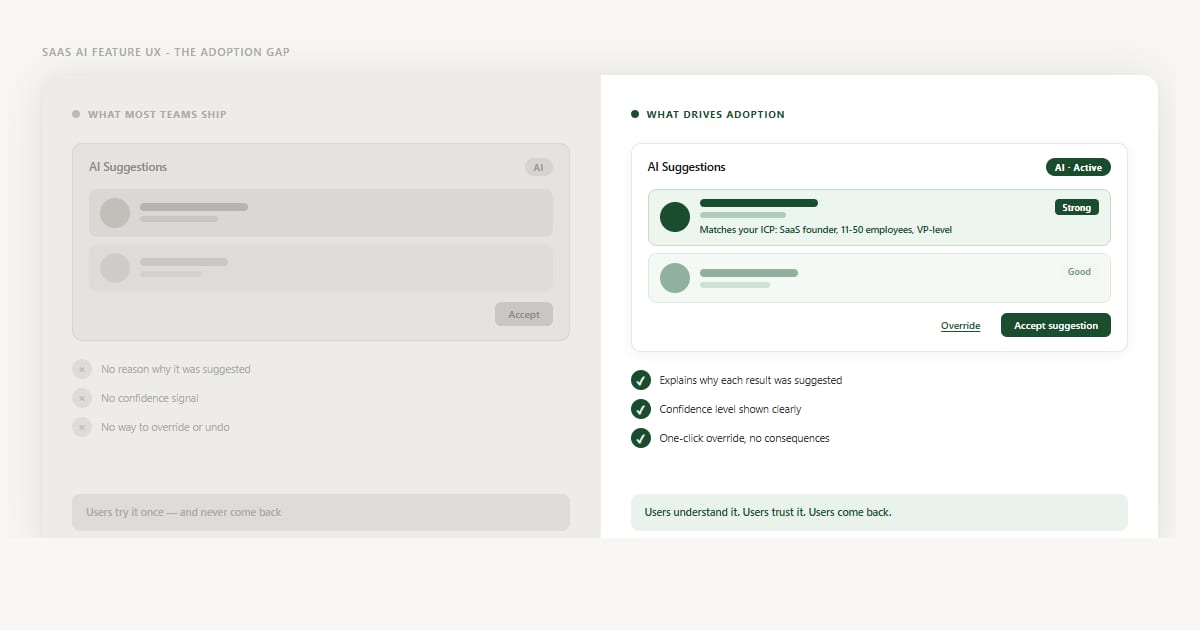Click the avatar of the 'Good' rated suggestion
The width and height of the screenshot is (1200, 630).
674,278
